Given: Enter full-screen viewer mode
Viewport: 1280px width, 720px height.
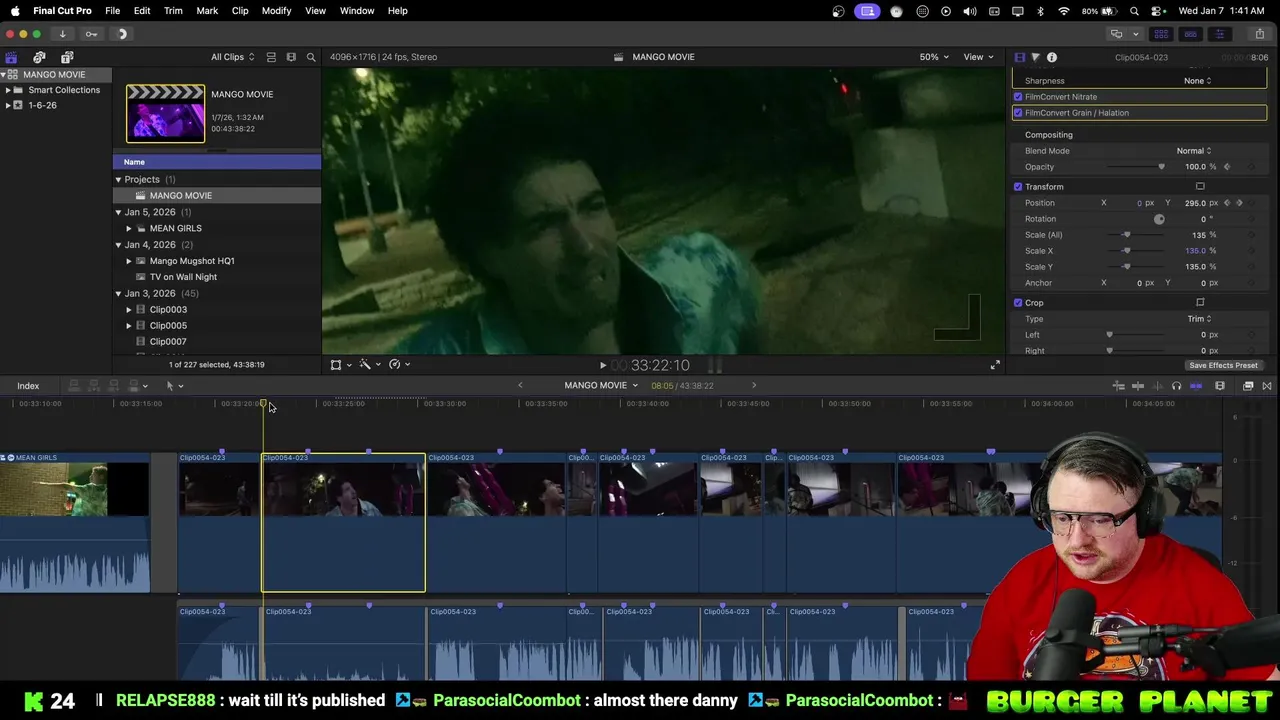Looking at the screenshot, I should (994, 365).
